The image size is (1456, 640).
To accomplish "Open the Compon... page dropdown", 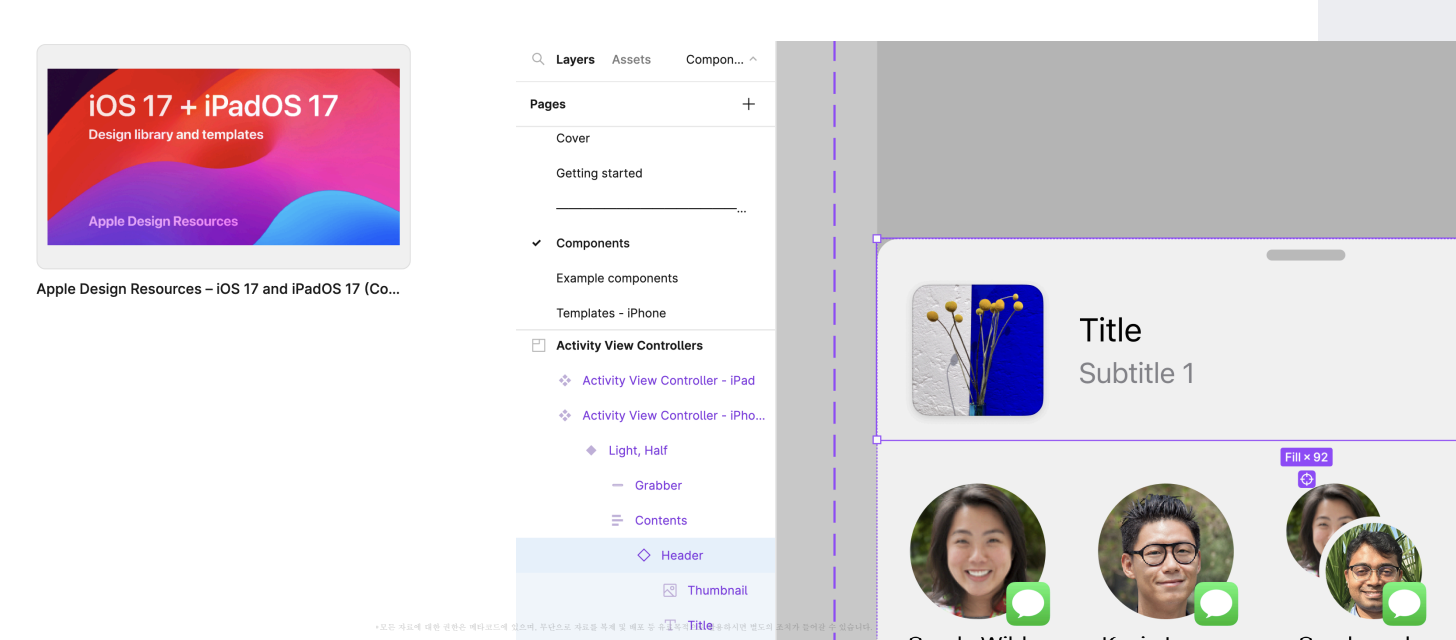I will (x=721, y=60).
